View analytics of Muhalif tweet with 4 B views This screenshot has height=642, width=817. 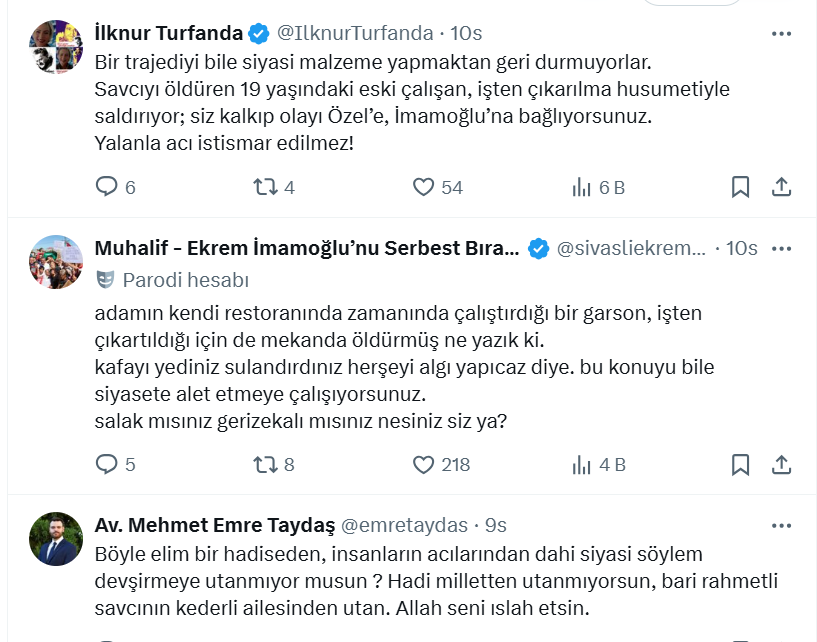point(582,464)
